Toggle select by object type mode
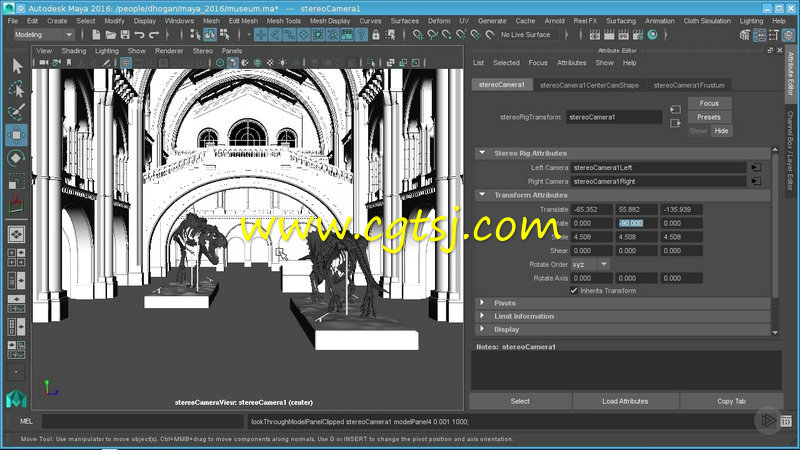Viewport: 800px width, 450px height. pyautogui.click(x=210, y=35)
